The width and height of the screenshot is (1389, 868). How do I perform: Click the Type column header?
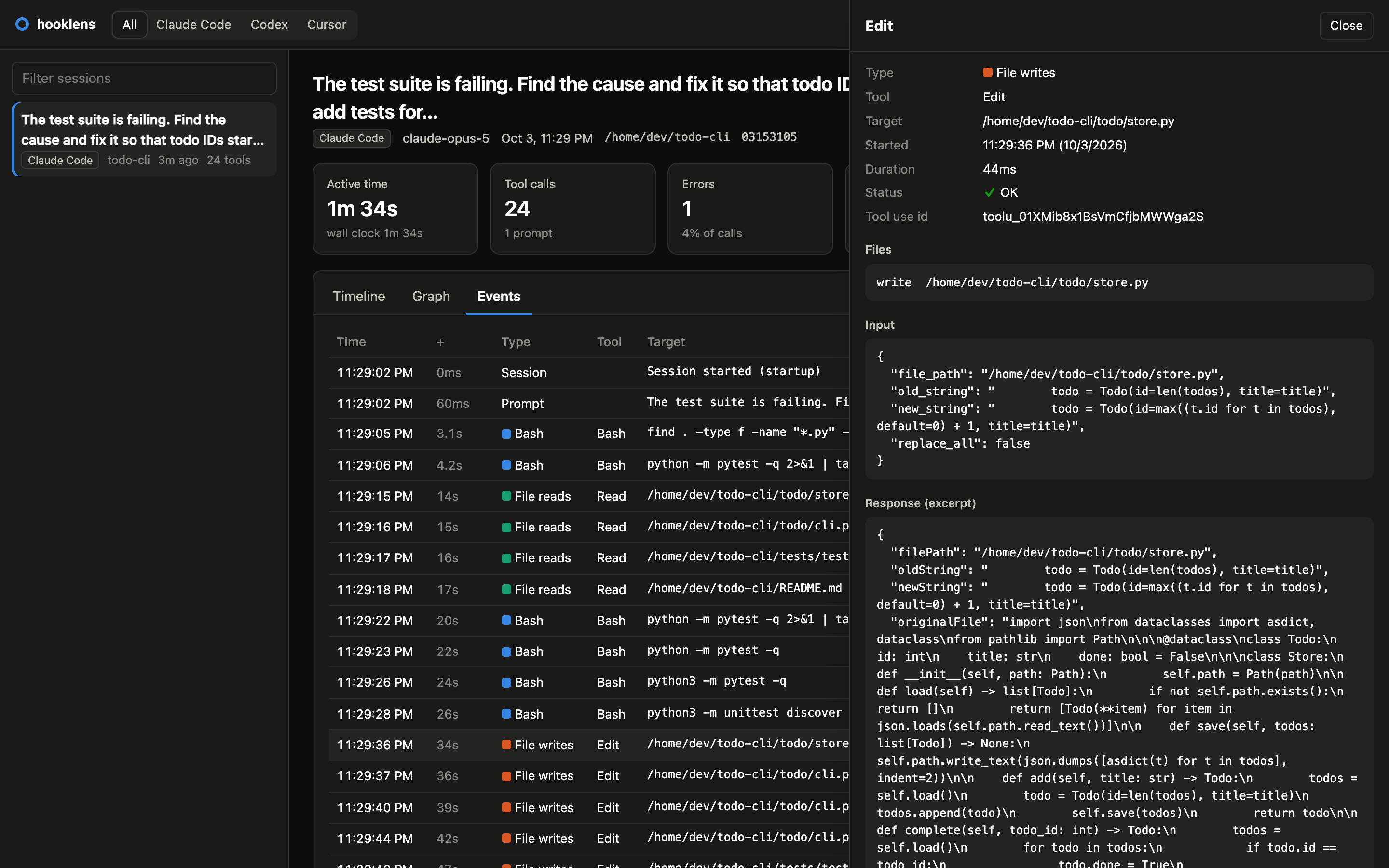(x=516, y=341)
